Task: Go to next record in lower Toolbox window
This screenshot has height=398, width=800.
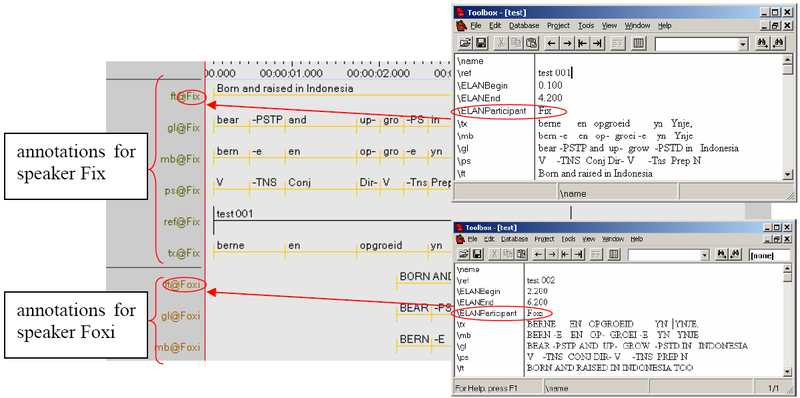Action: point(553,254)
